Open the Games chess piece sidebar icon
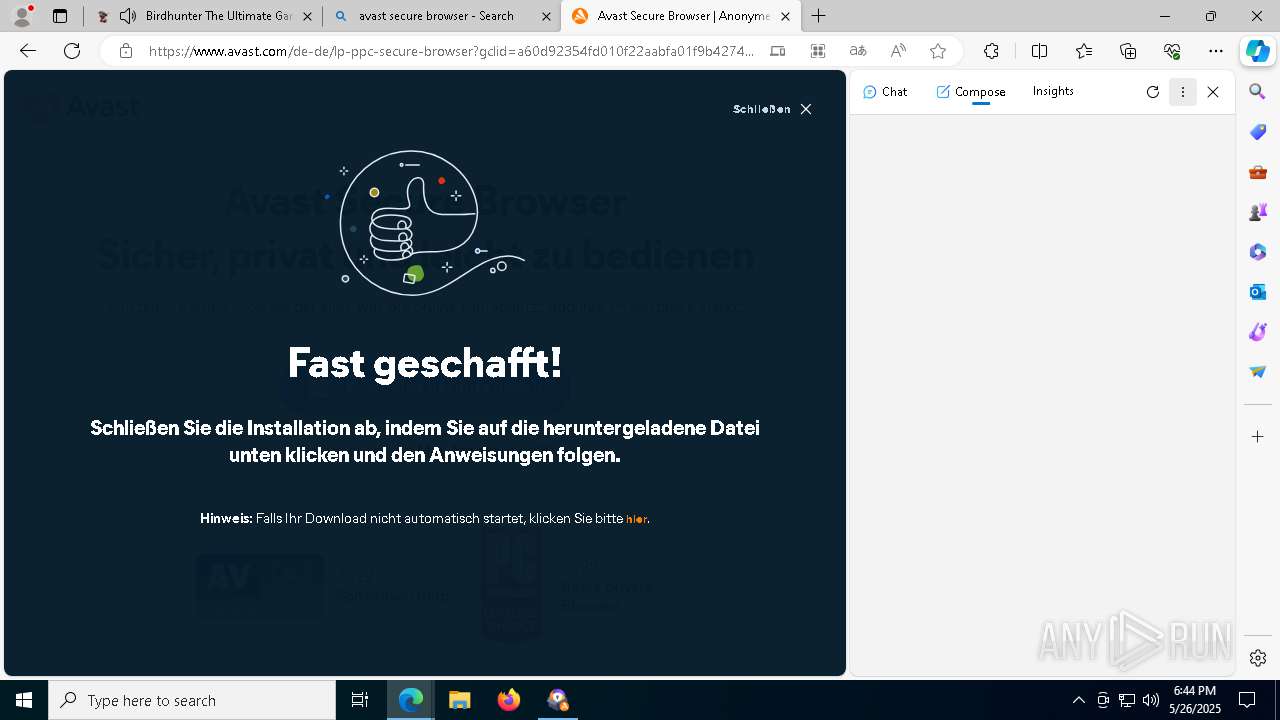This screenshot has width=1280, height=720. pos(1258,212)
